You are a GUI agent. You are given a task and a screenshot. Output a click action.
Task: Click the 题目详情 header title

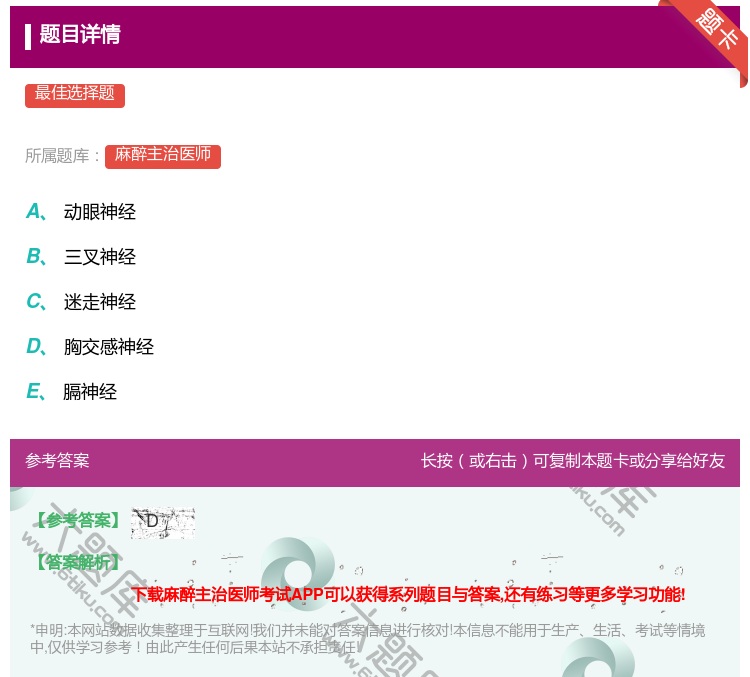pyautogui.click(x=80, y=35)
